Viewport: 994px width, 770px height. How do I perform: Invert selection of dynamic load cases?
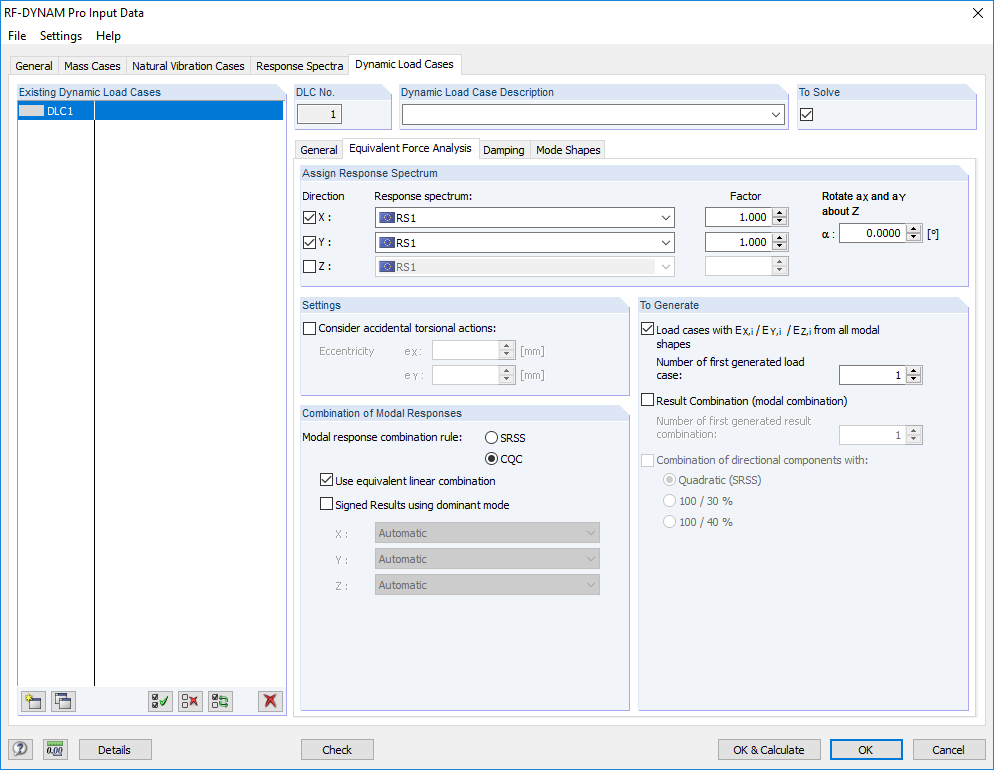tap(220, 701)
